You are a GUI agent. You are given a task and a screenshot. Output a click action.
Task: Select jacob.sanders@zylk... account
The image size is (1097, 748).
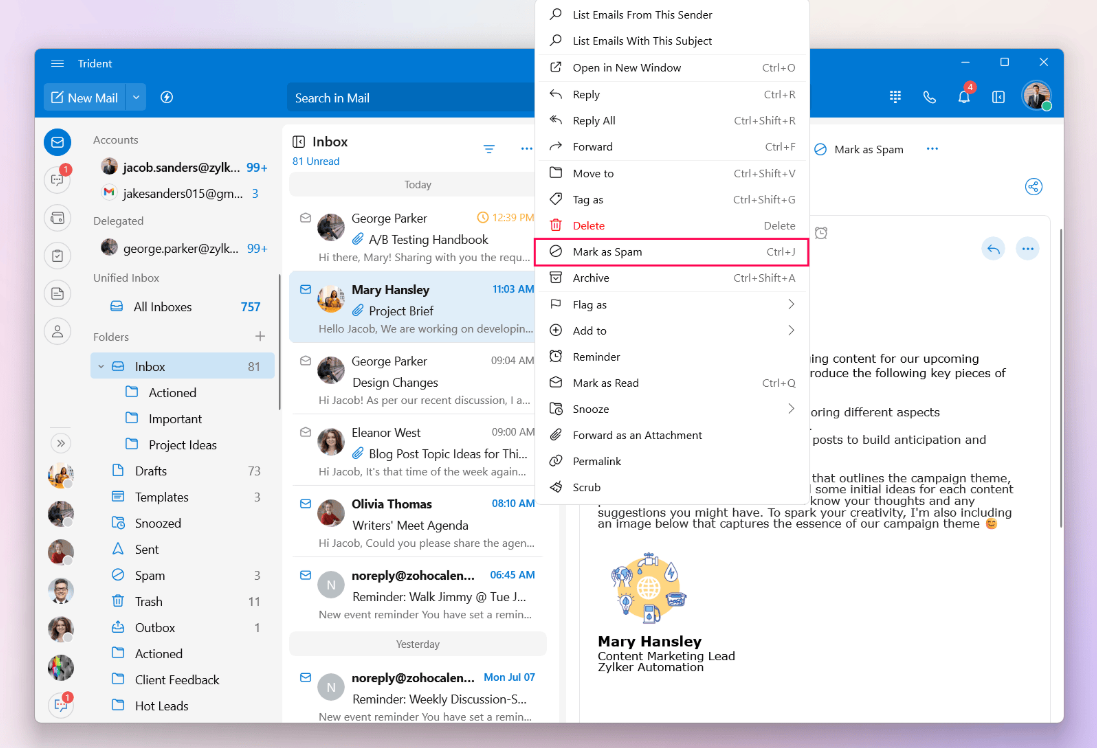[184, 167]
